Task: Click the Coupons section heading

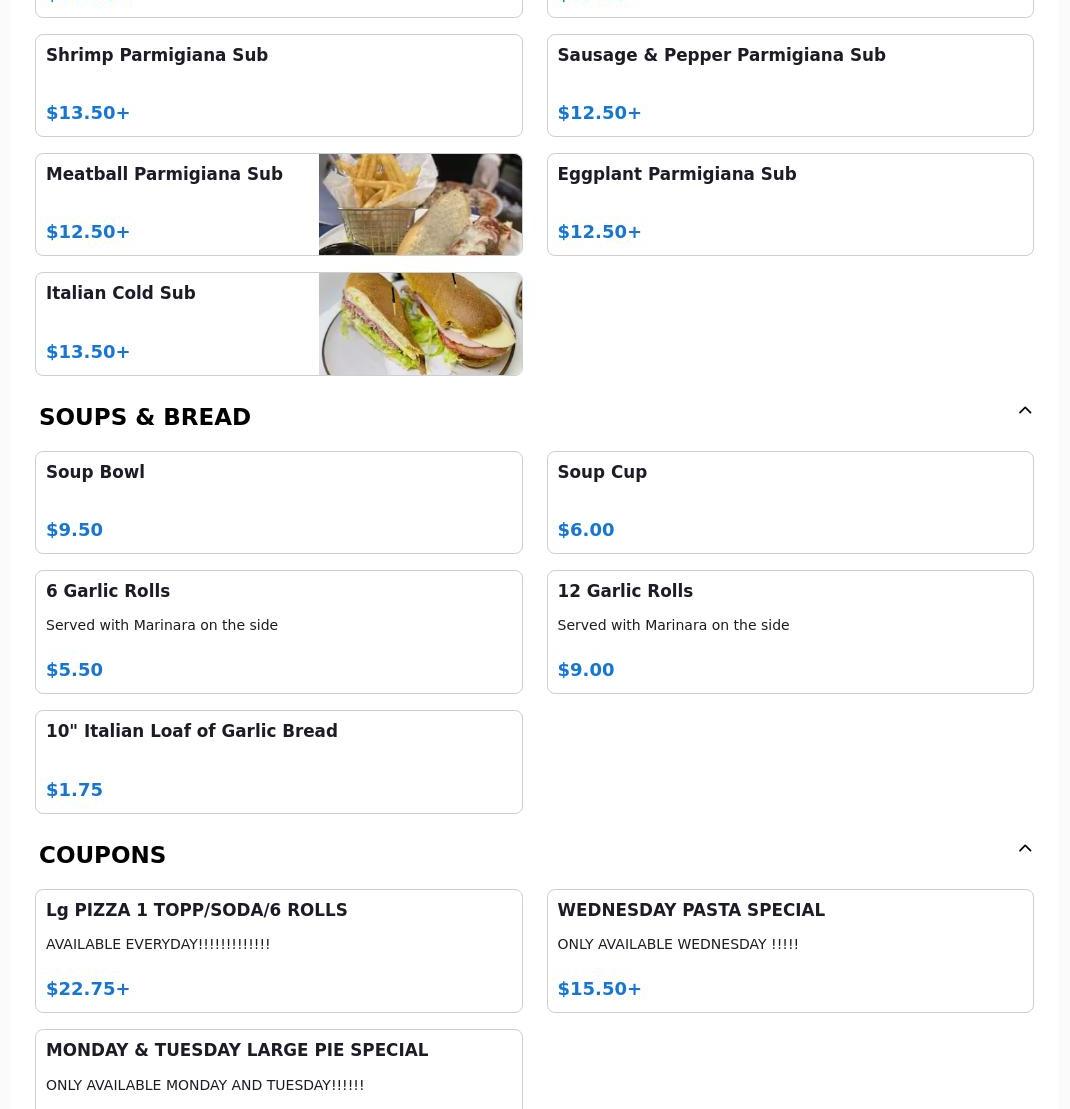Action: point(102,855)
